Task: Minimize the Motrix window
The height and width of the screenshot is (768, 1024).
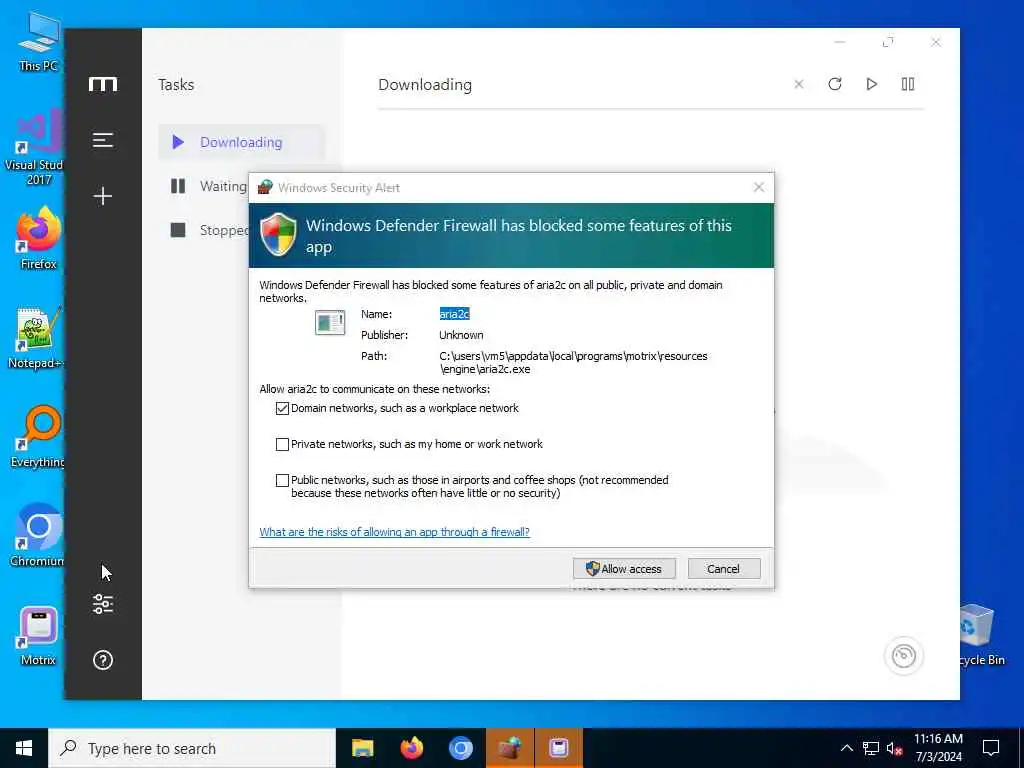Action: (x=840, y=42)
